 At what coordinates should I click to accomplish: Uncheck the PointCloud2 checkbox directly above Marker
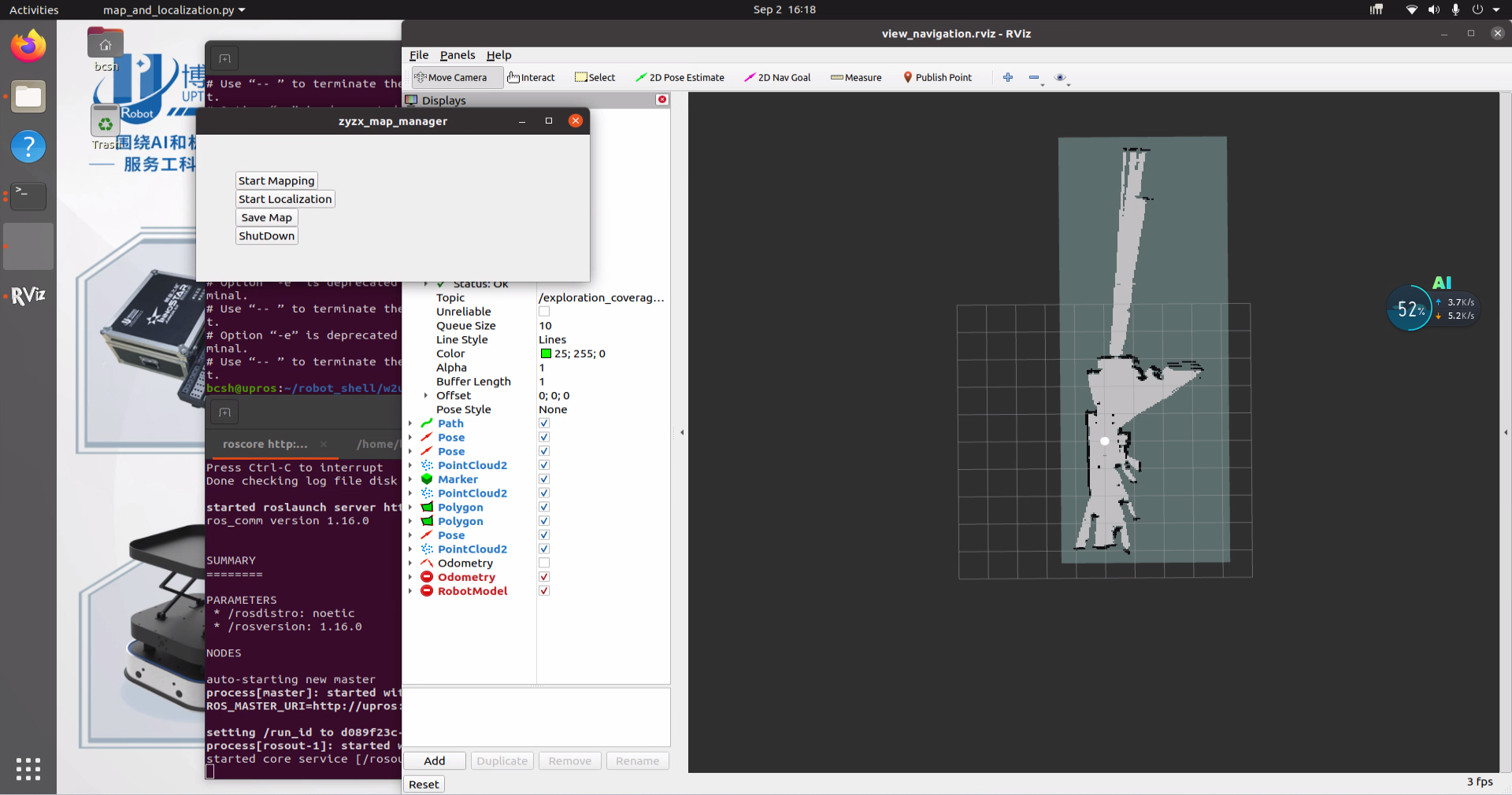click(x=544, y=465)
